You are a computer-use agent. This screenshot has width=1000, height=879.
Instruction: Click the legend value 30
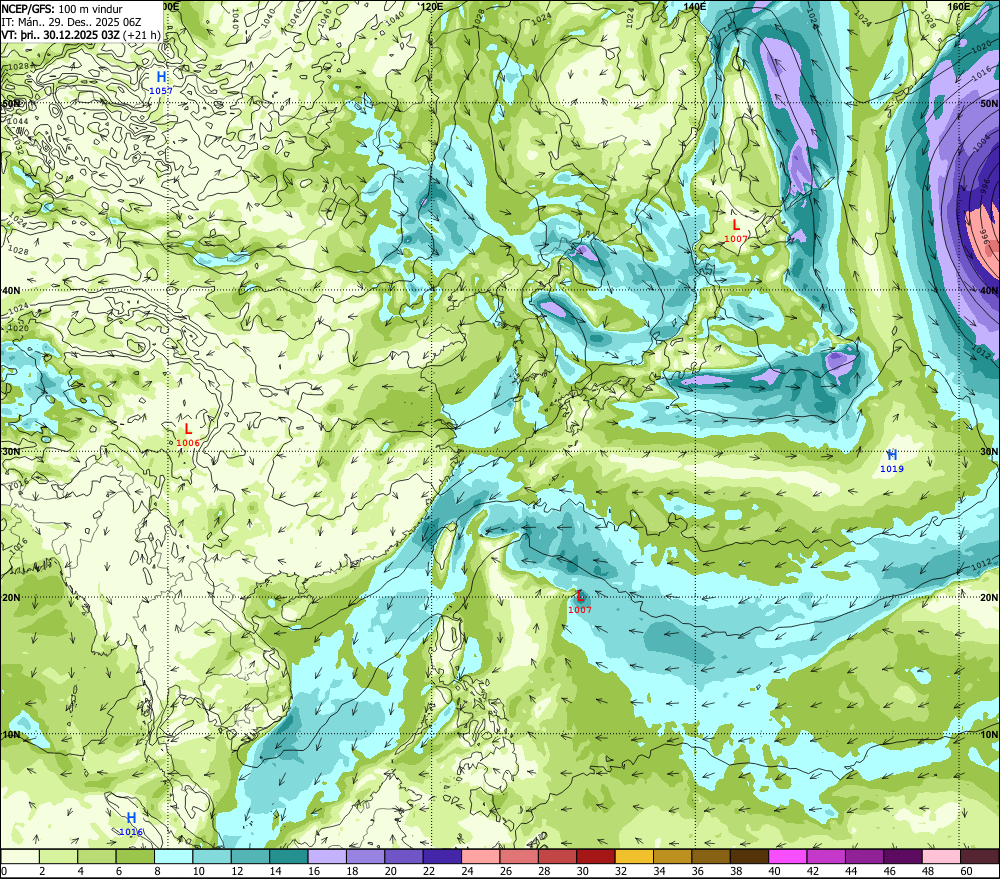pyautogui.click(x=582, y=871)
